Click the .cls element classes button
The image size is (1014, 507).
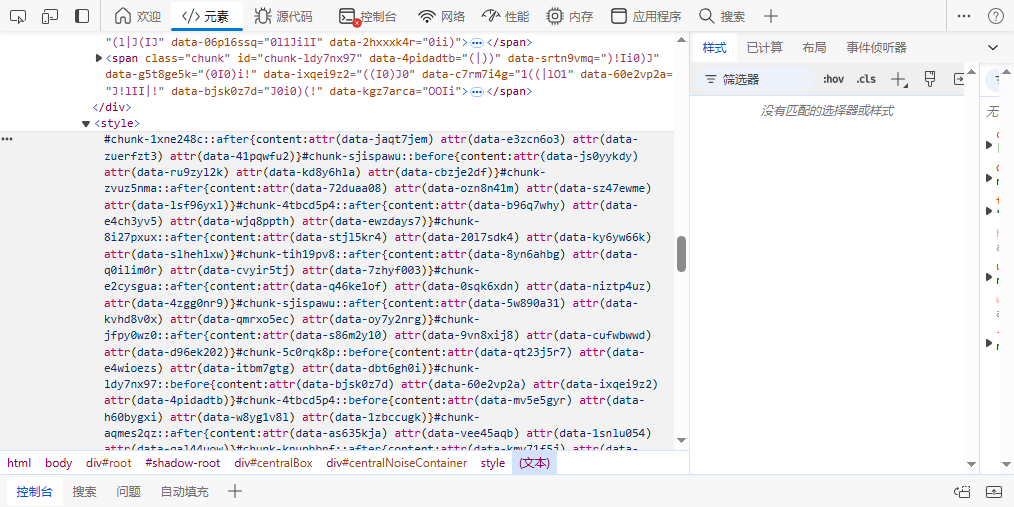pos(865,79)
